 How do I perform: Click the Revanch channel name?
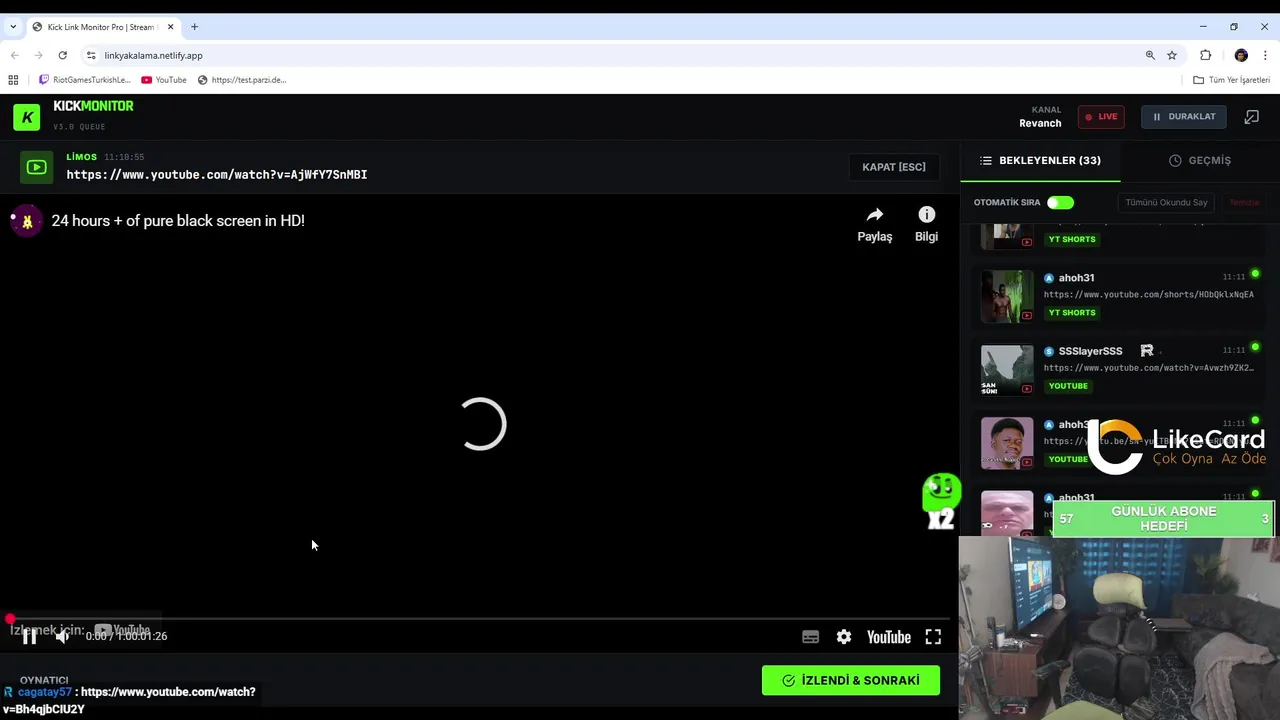point(1040,123)
